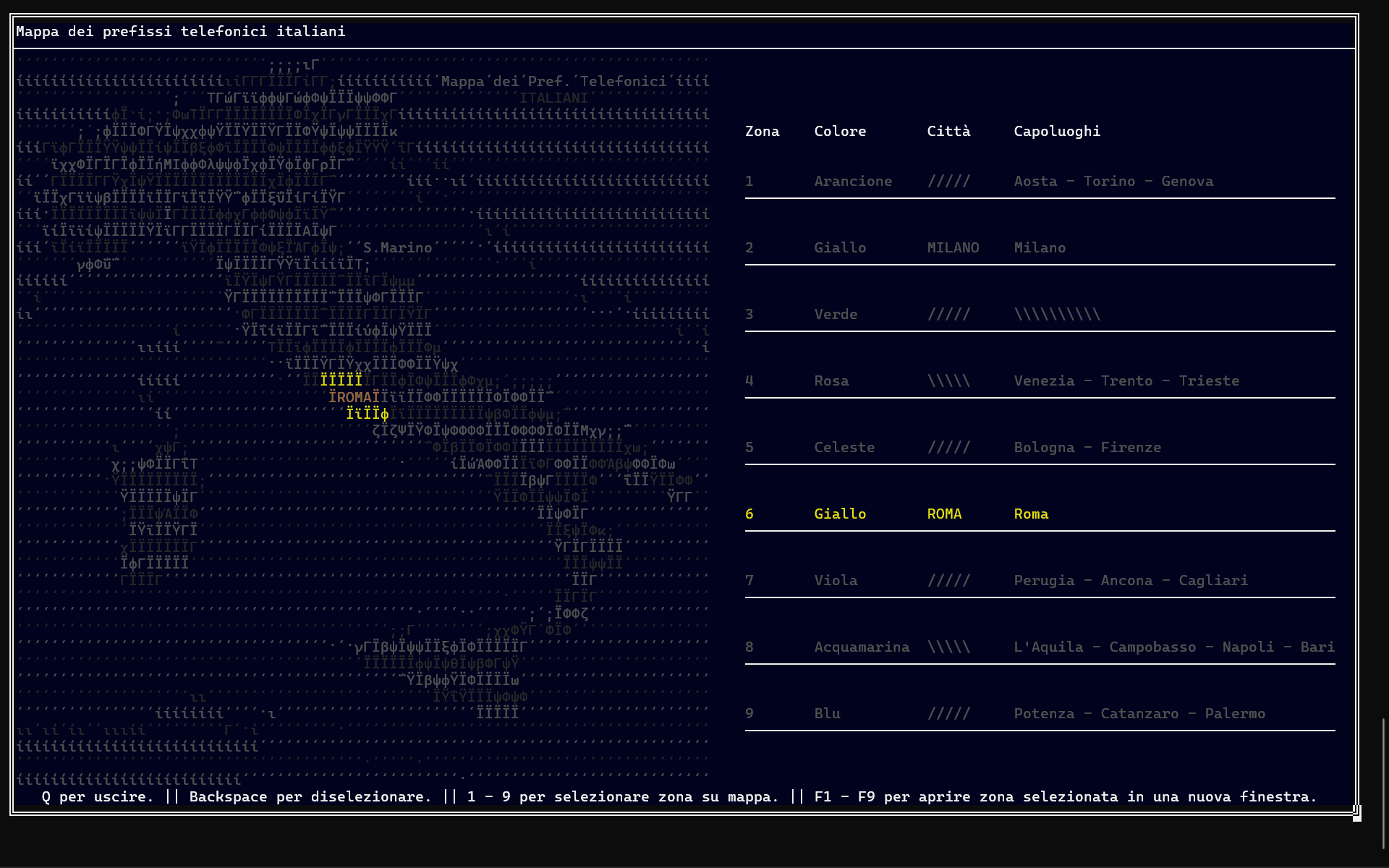Screen dimensions: 1389x868
Task: Click the Acquamarina color label
Action: pyautogui.click(x=862, y=647)
